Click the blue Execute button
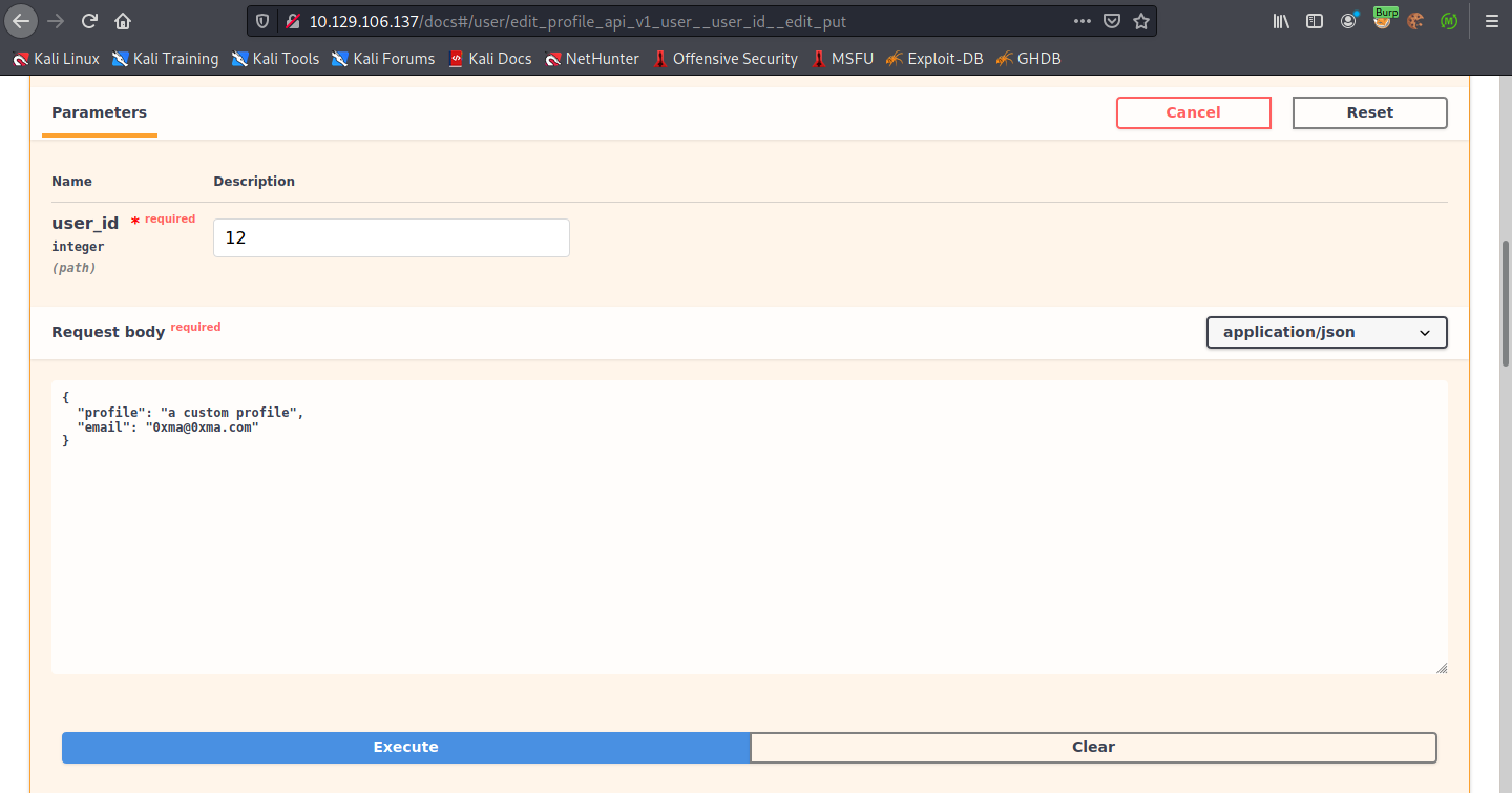 pos(406,747)
